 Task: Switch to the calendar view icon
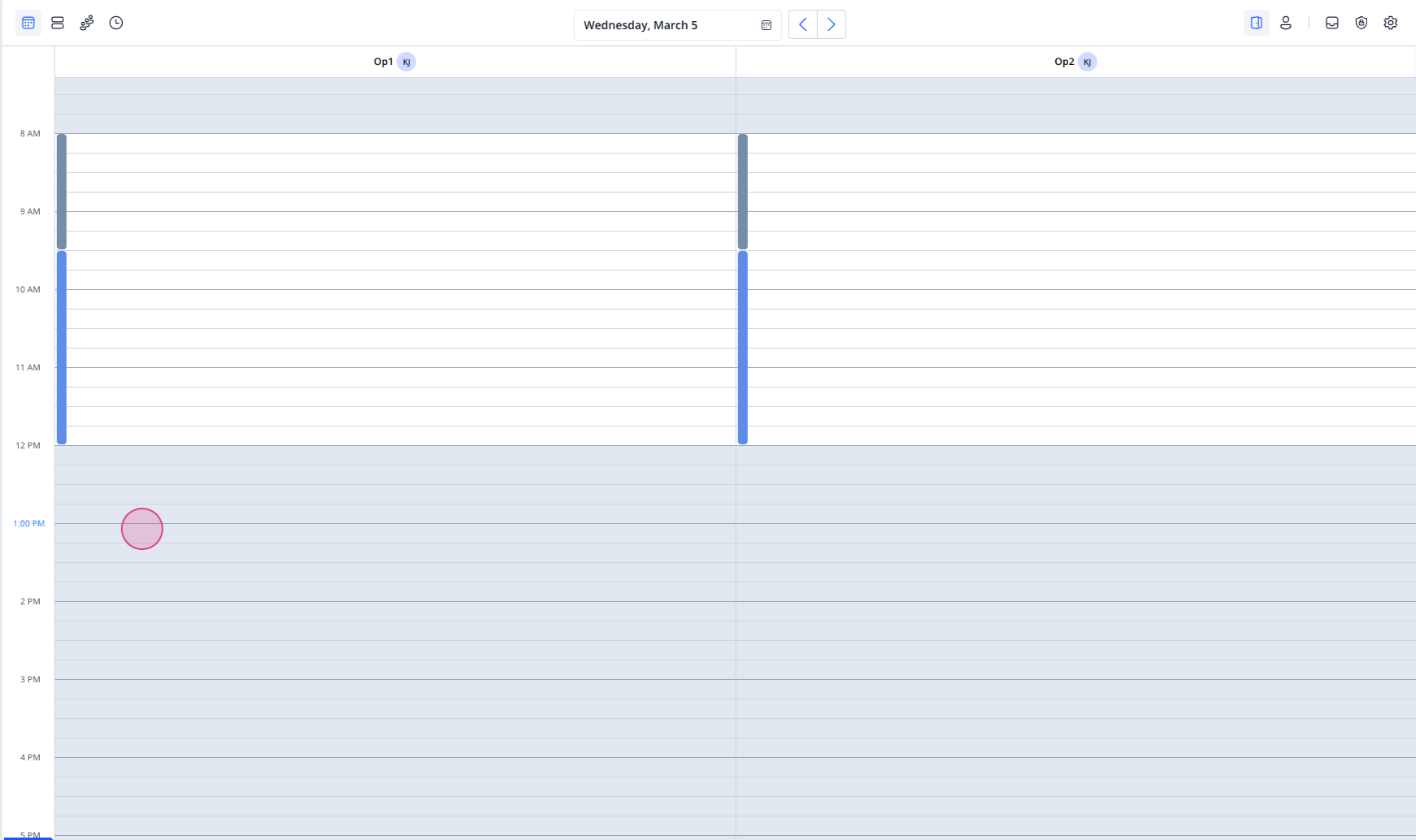pyautogui.click(x=28, y=23)
